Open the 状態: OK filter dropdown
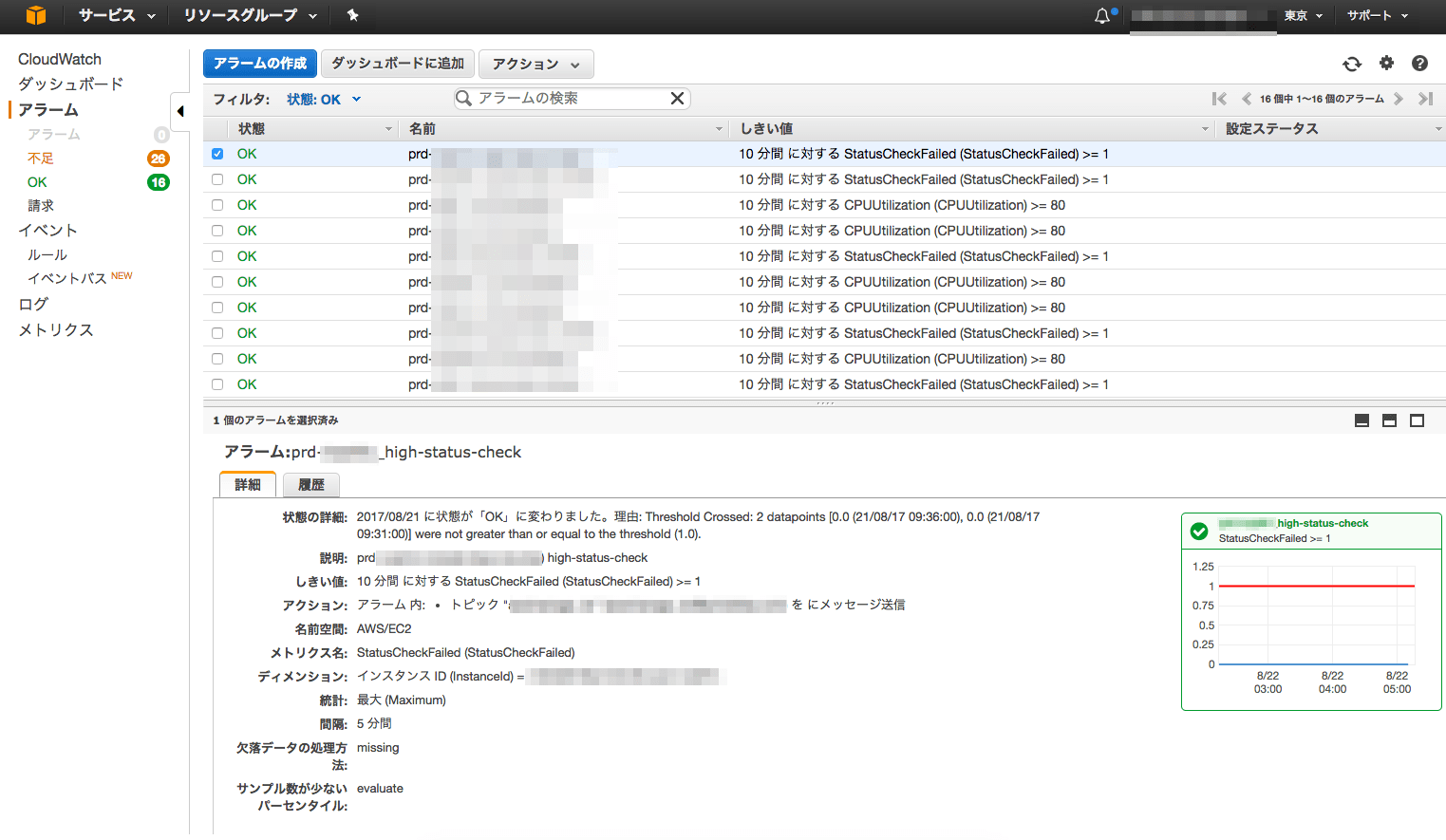Viewport: 1446px width, 840px height. [324, 100]
